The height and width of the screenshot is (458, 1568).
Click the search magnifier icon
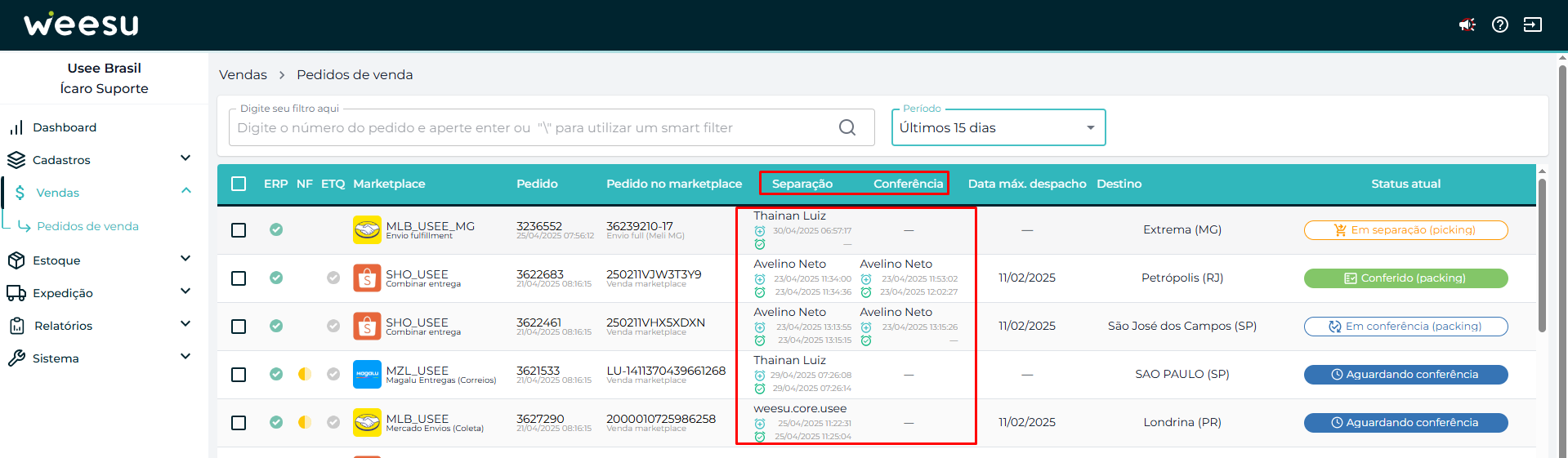[x=847, y=127]
